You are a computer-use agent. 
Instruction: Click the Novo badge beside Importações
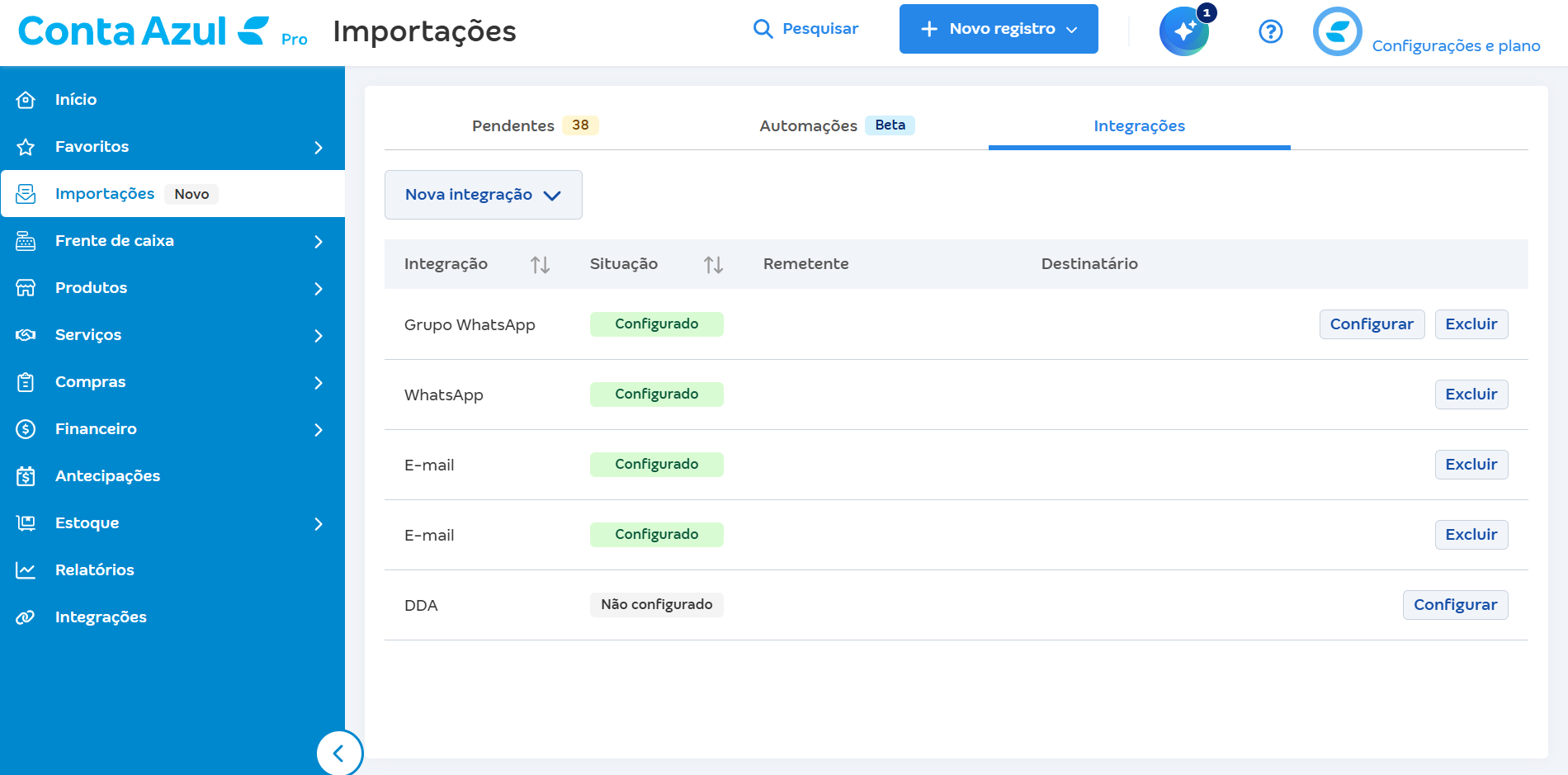[191, 194]
